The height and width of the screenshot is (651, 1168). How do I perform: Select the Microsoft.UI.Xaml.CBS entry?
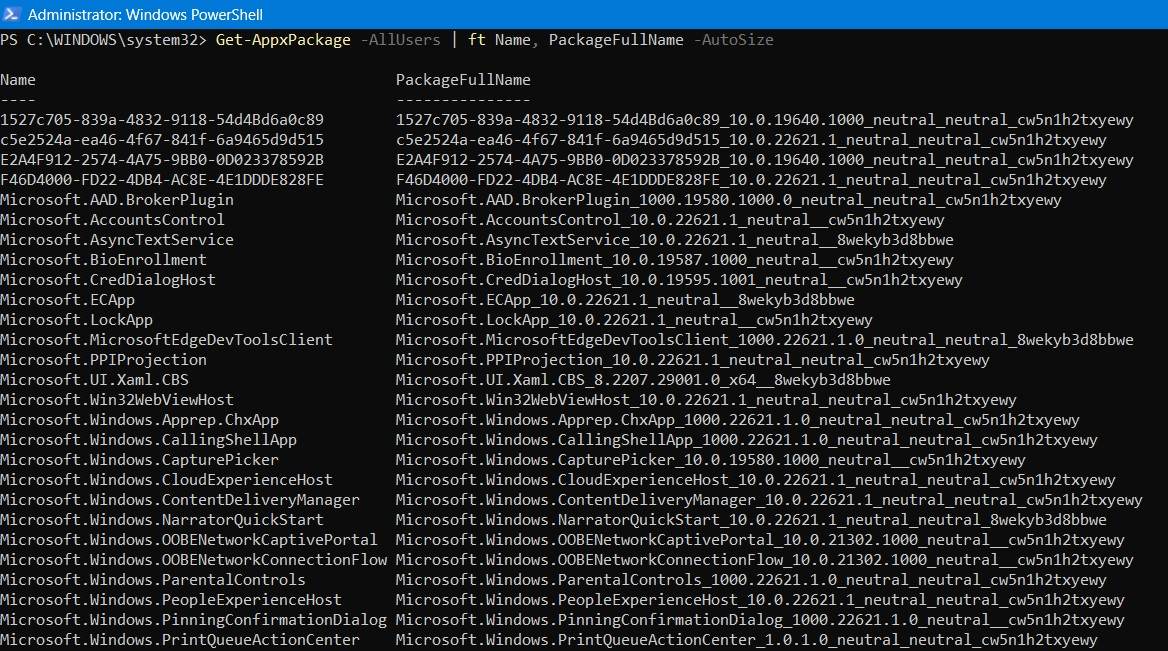coord(95,379)
